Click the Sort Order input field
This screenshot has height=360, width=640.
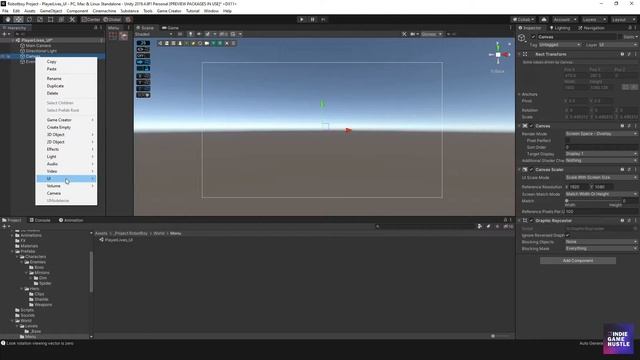[601, 147]
